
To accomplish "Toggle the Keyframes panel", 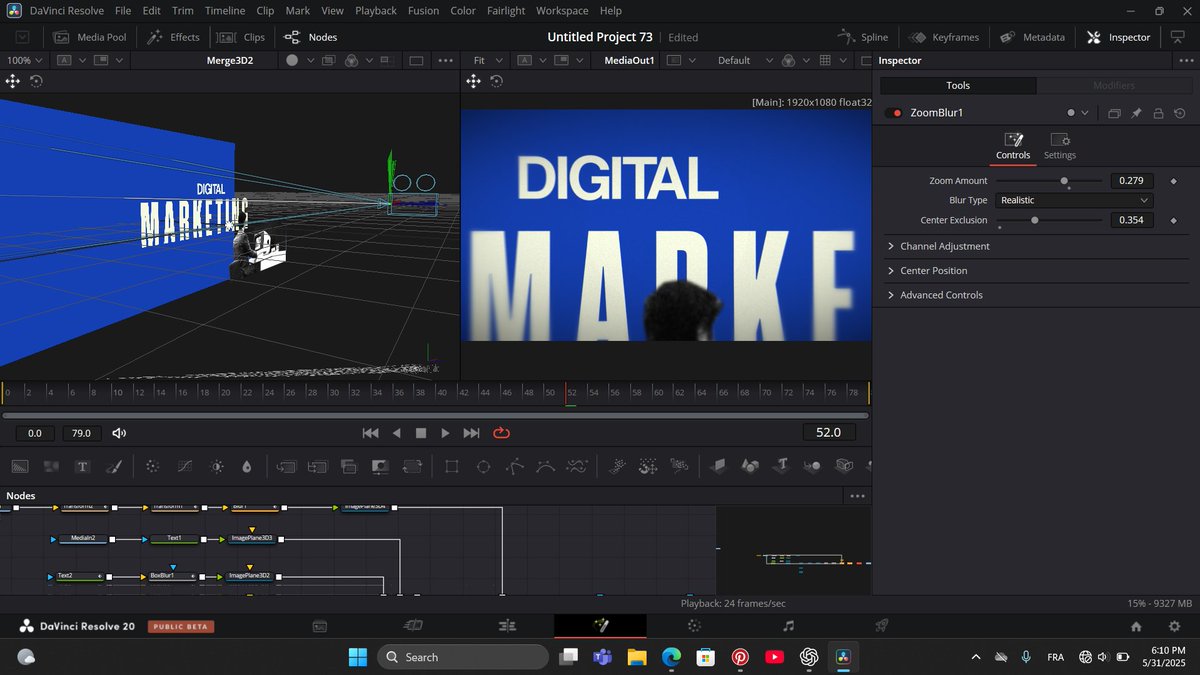I will [943, 37].
